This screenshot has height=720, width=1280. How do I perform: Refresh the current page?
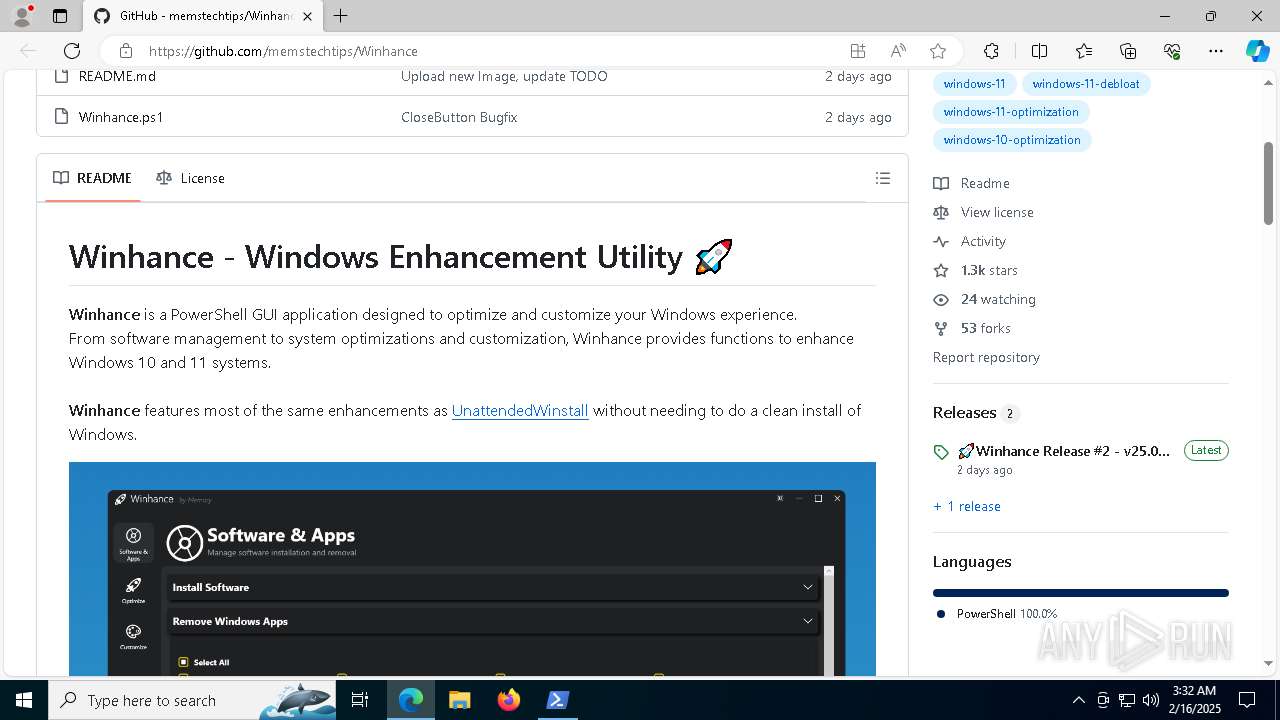pos(72,51)
